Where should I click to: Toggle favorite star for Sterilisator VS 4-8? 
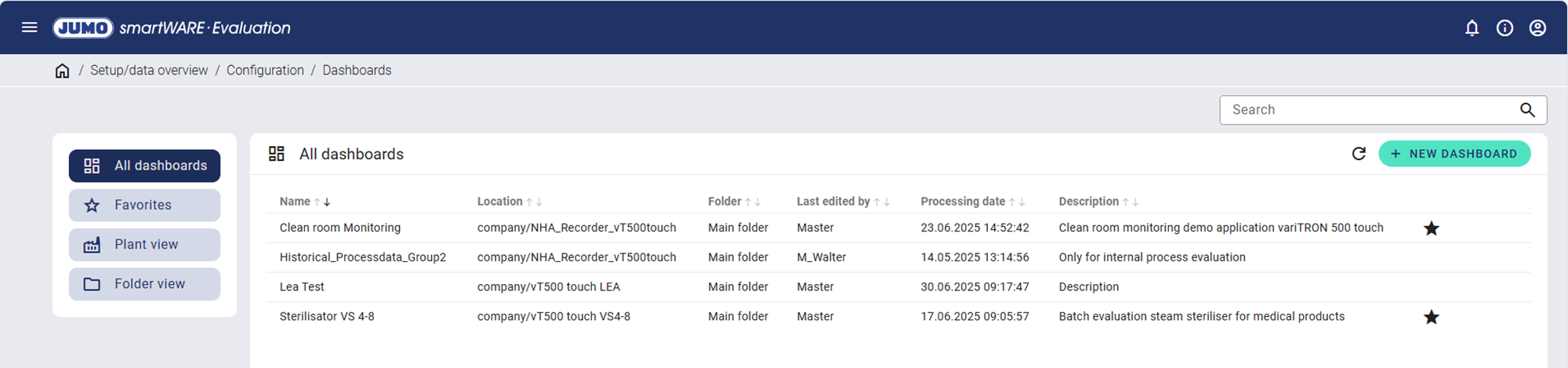click(x=1431, y=317)
